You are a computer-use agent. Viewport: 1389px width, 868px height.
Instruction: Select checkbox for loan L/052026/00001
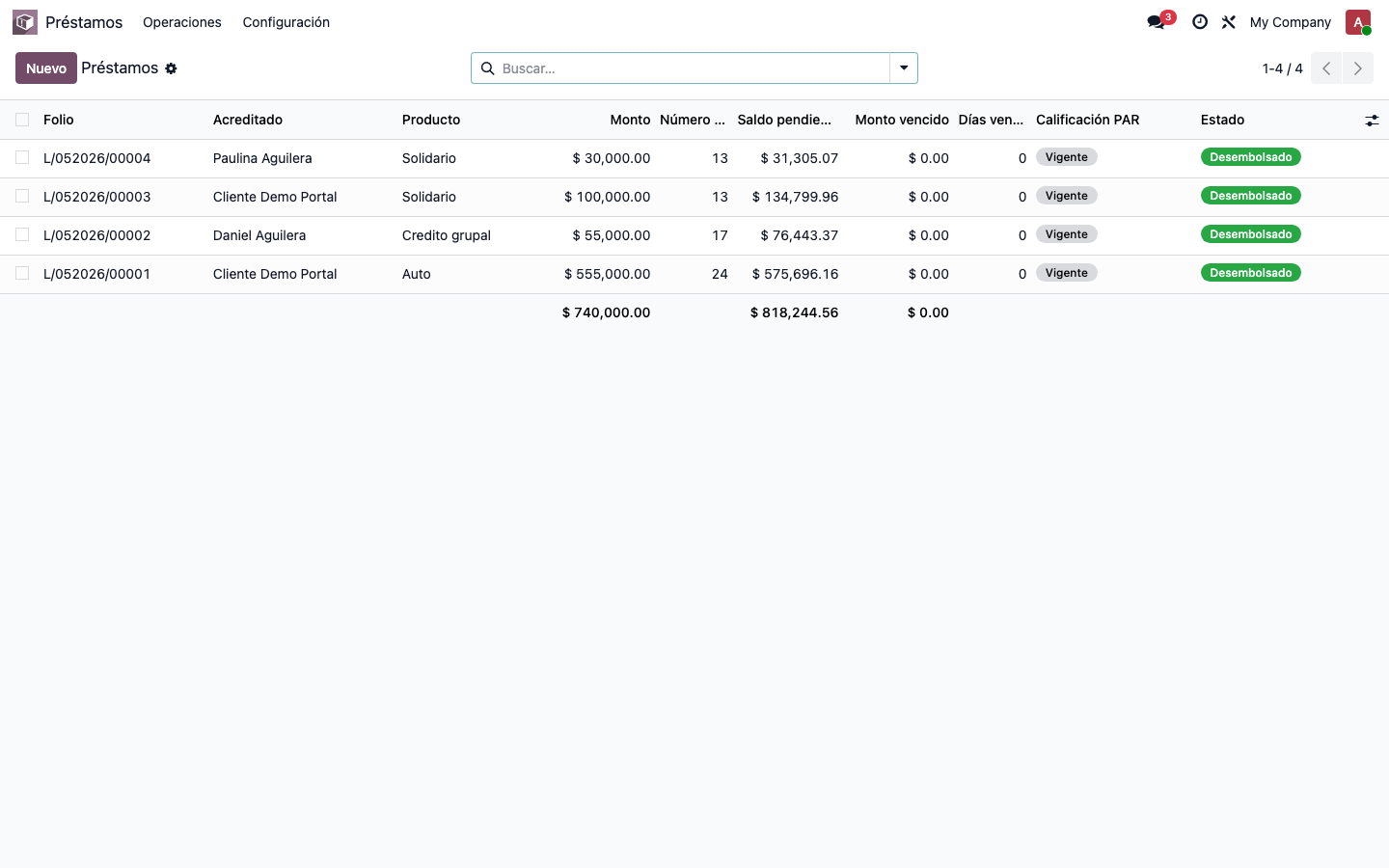tap(22, 273)
